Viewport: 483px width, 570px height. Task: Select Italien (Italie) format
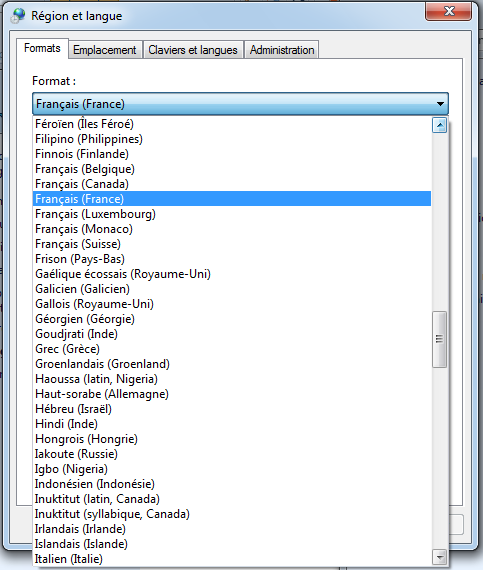232,559
